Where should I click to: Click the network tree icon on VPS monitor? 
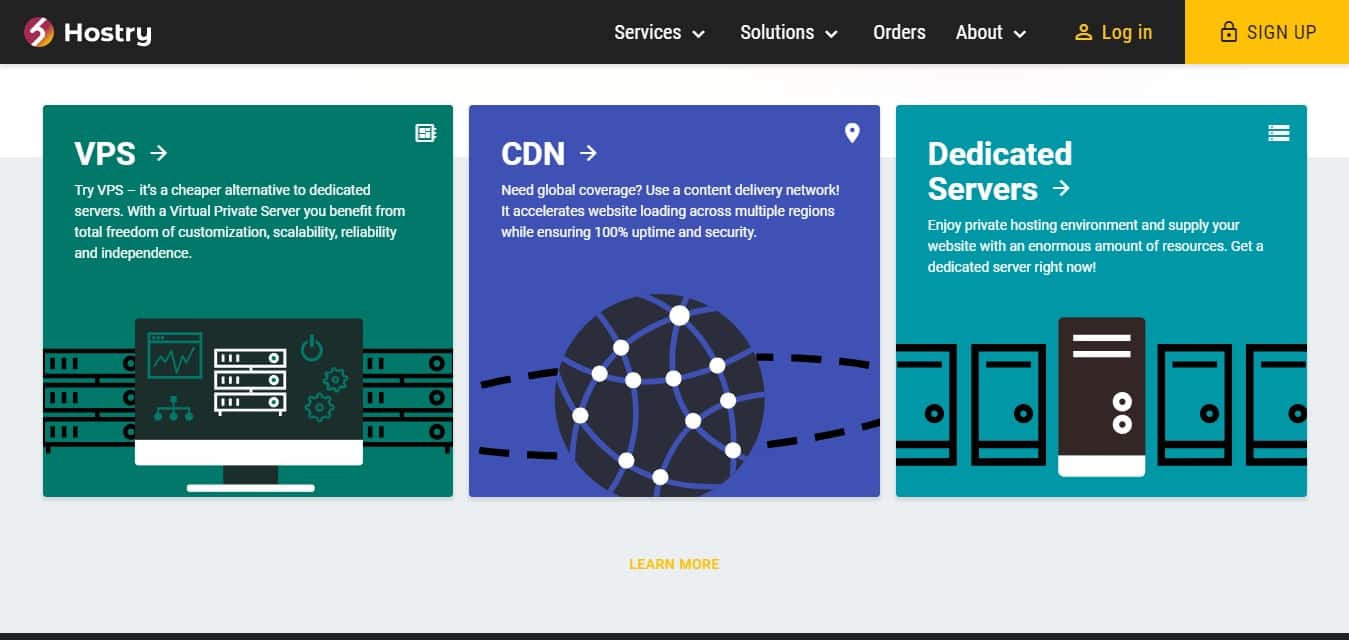(x=174, y=407)
